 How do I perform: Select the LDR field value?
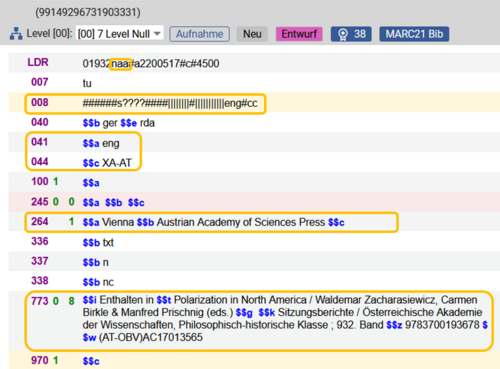click(x=151, y=63)
